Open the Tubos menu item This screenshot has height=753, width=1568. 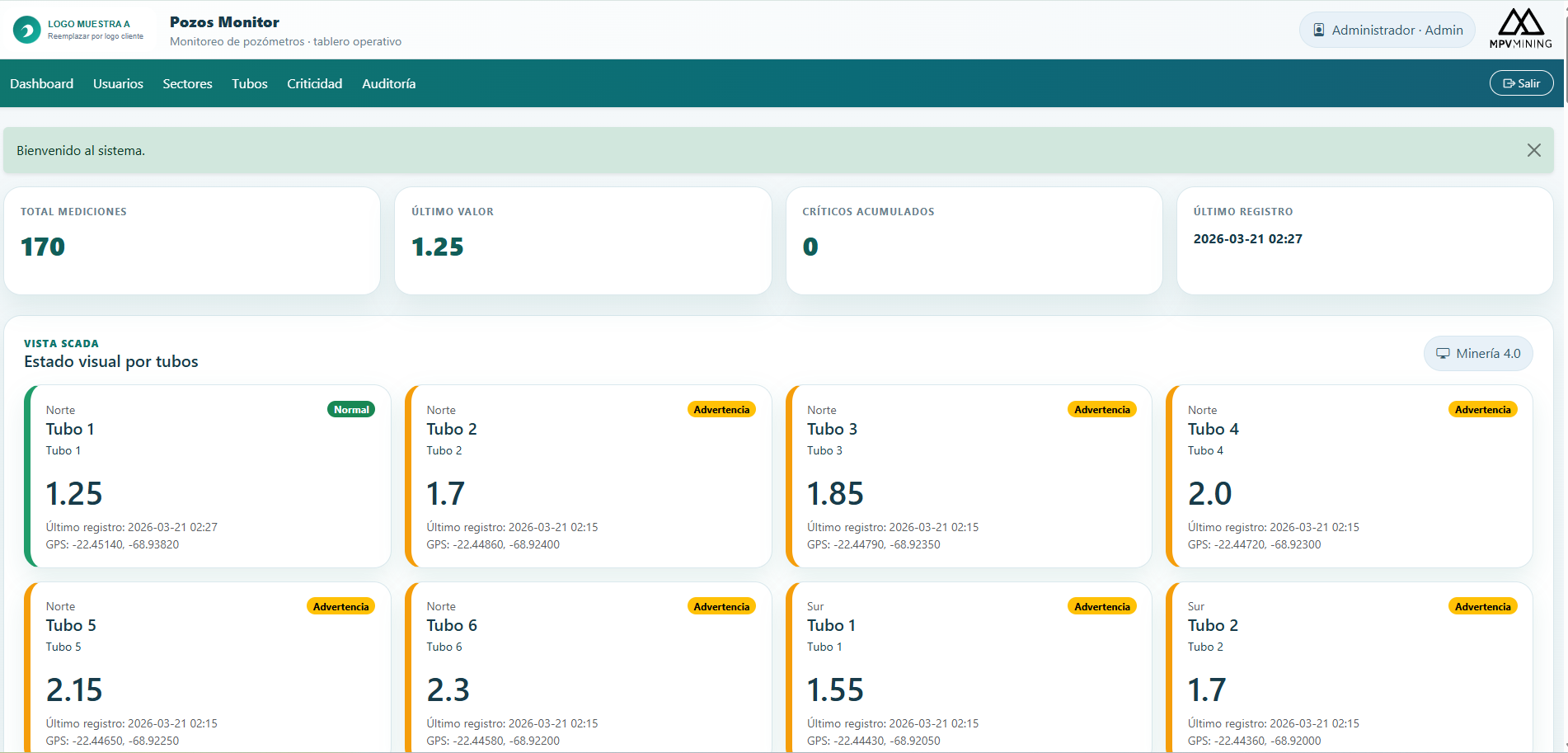pos(249,83)
